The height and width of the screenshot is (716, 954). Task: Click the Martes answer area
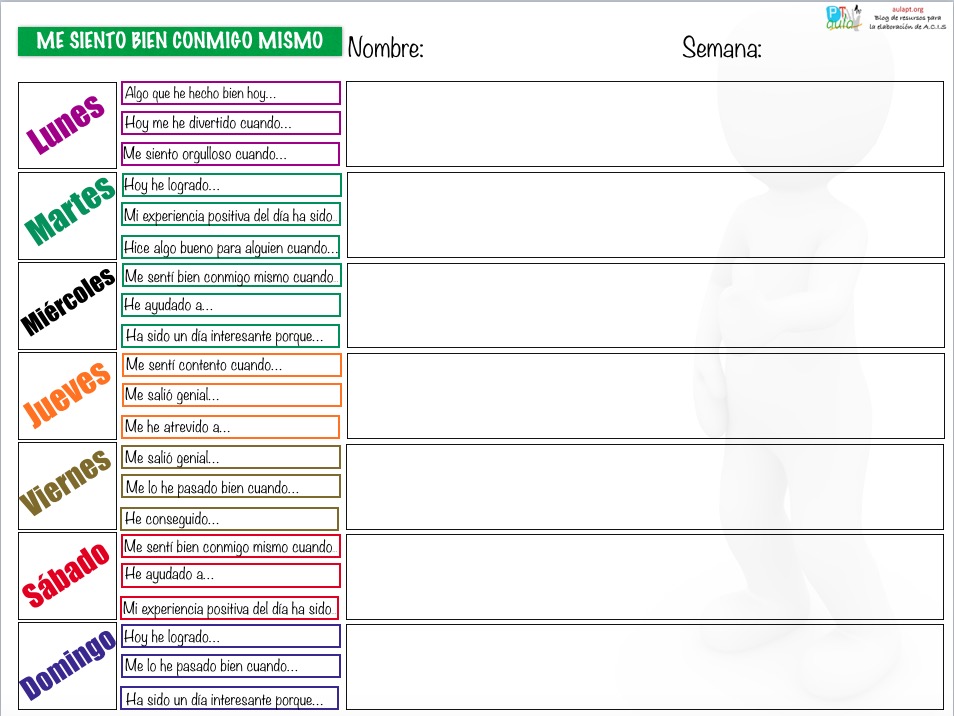click(x=646, y=215)
